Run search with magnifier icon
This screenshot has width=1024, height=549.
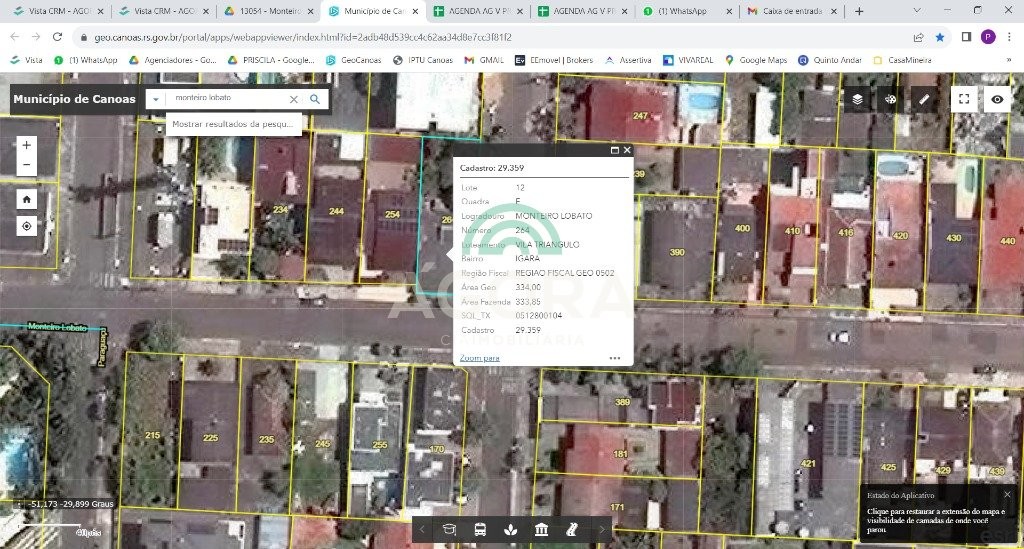[315, 99]
